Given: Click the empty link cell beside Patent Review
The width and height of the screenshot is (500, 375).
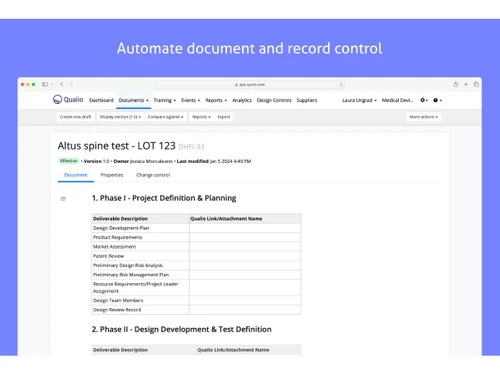Looking at the screenshot, I should [245, 256].
